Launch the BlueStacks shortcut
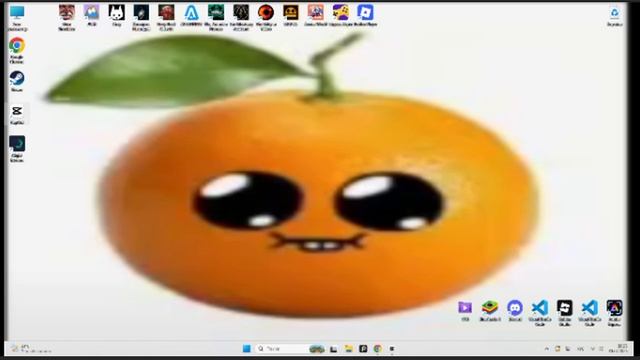640x360 pixels. tap(490, 311)
